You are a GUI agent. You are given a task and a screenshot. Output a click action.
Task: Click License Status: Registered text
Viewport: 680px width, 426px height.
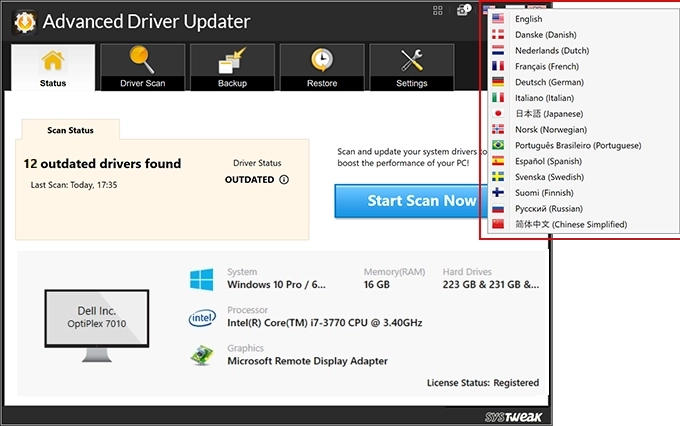[x=483, y=383]
